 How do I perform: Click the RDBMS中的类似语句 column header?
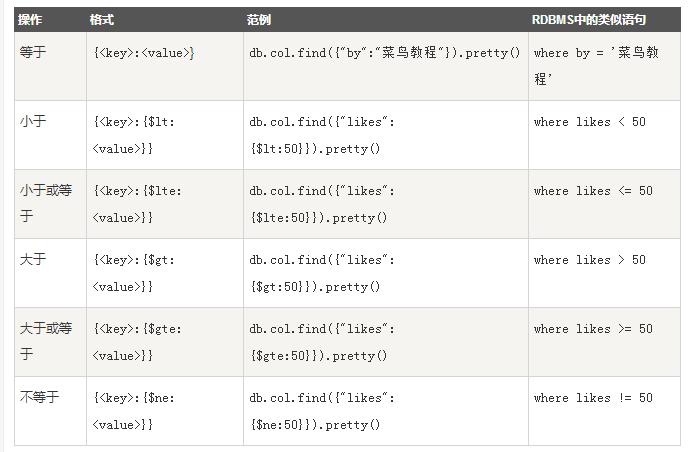point(604,19)
